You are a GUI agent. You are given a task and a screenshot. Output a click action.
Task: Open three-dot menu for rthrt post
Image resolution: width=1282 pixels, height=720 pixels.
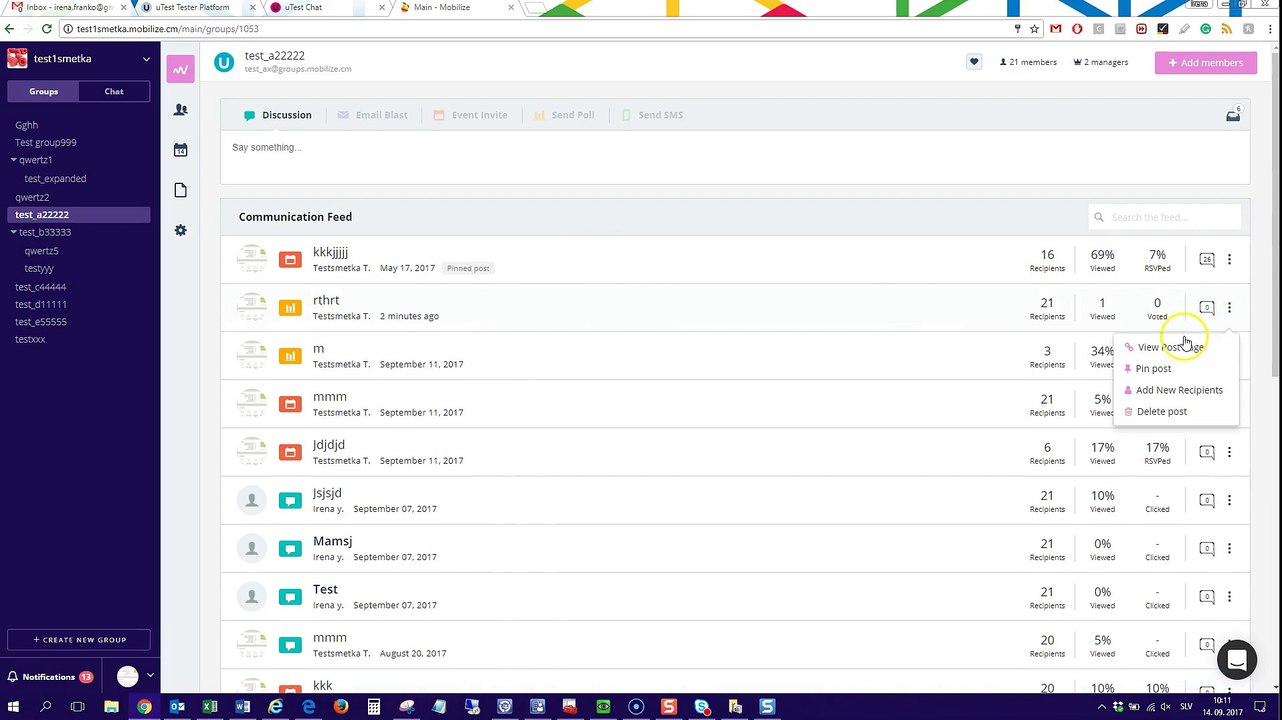pyautogui.click(x=1229, y=307)
